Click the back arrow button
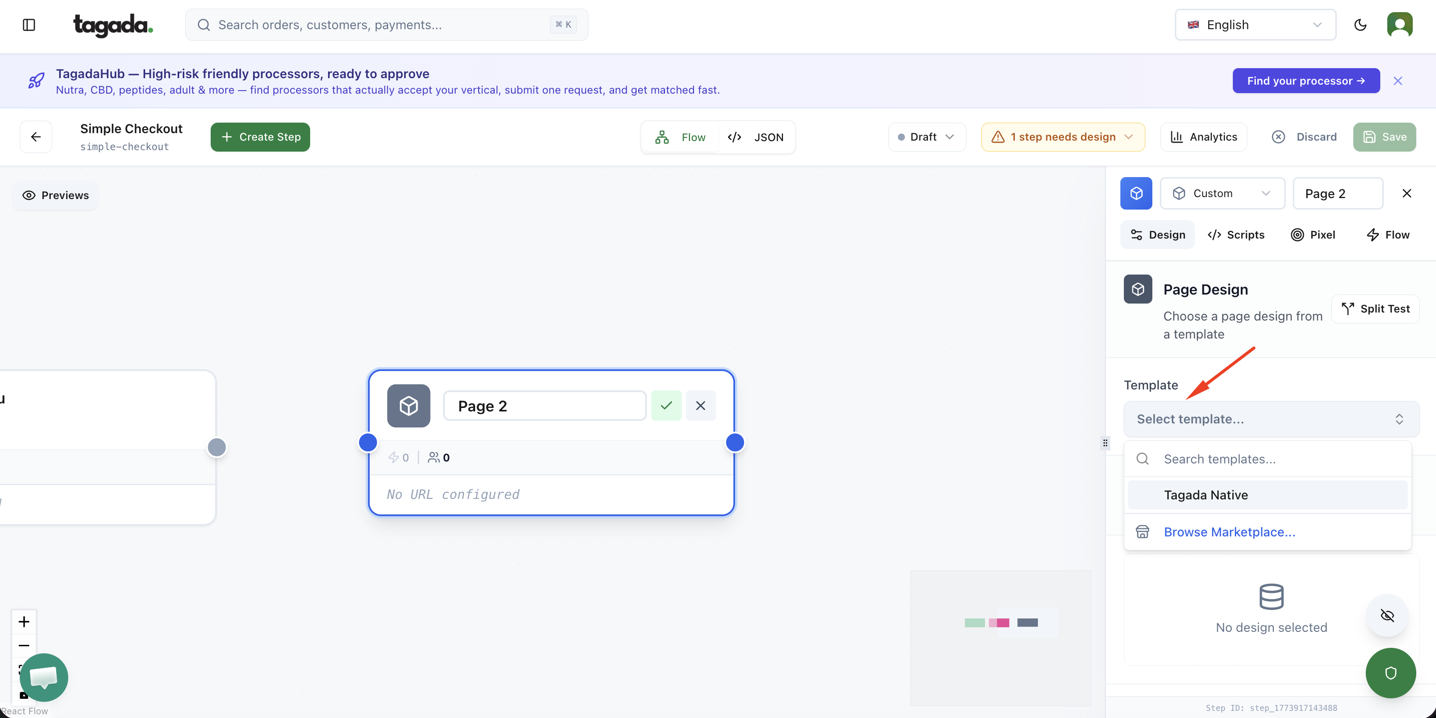 click(36, 137)
